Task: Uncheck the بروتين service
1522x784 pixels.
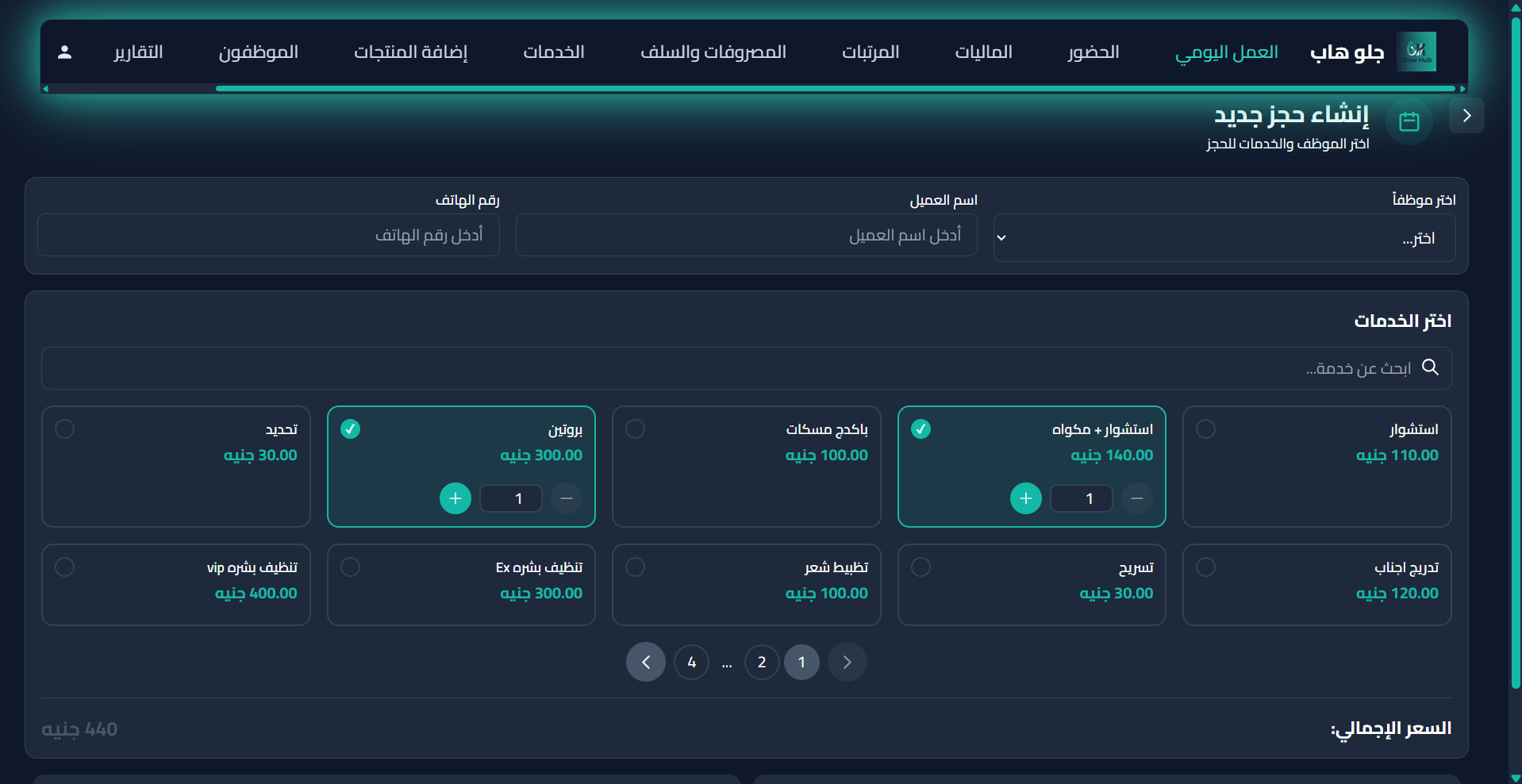Action: [350, 429]
